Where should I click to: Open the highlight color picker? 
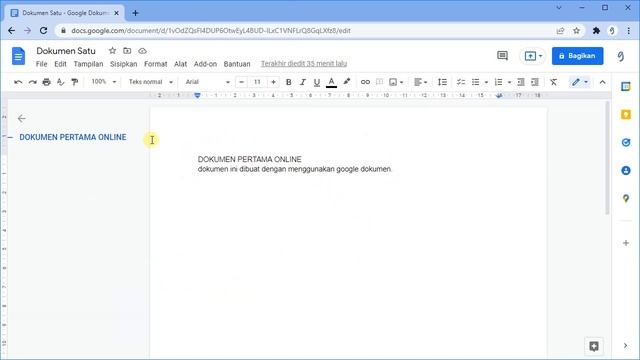(x=347, y=82)
